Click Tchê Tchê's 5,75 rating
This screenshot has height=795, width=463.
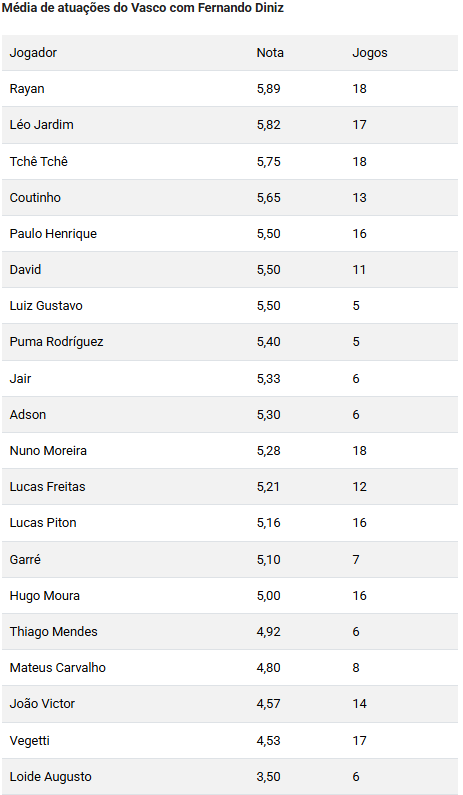(x=268, y=162)
